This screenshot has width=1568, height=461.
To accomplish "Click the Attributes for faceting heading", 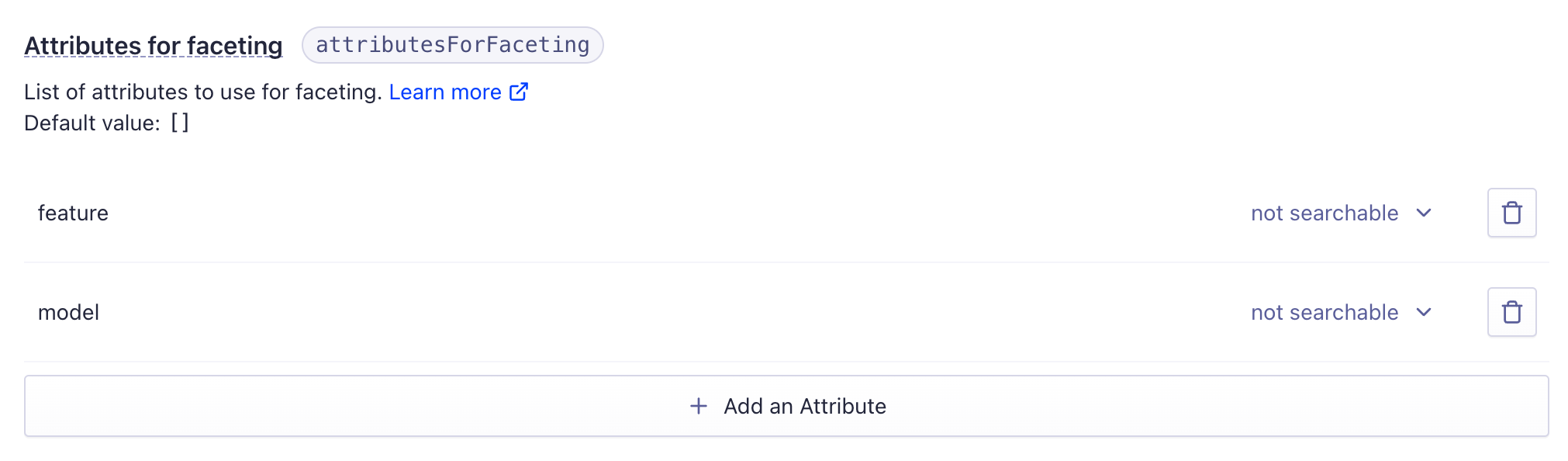I will pos(153,45).
